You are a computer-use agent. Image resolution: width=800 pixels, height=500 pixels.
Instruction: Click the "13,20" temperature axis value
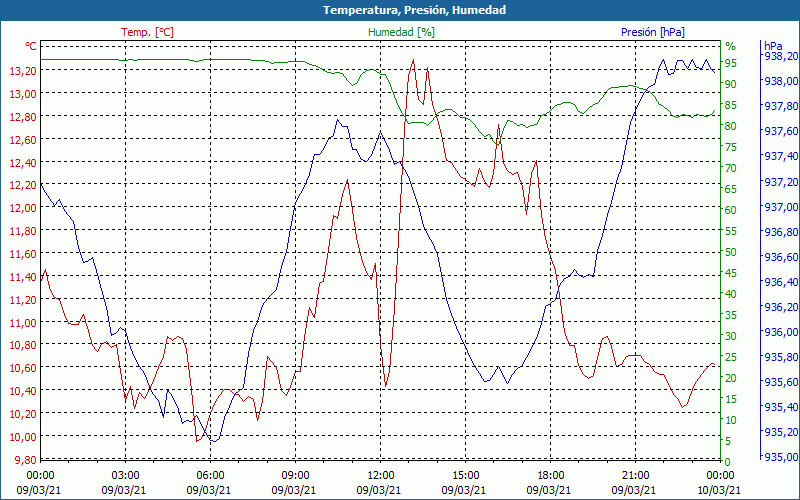pos(23,70)
